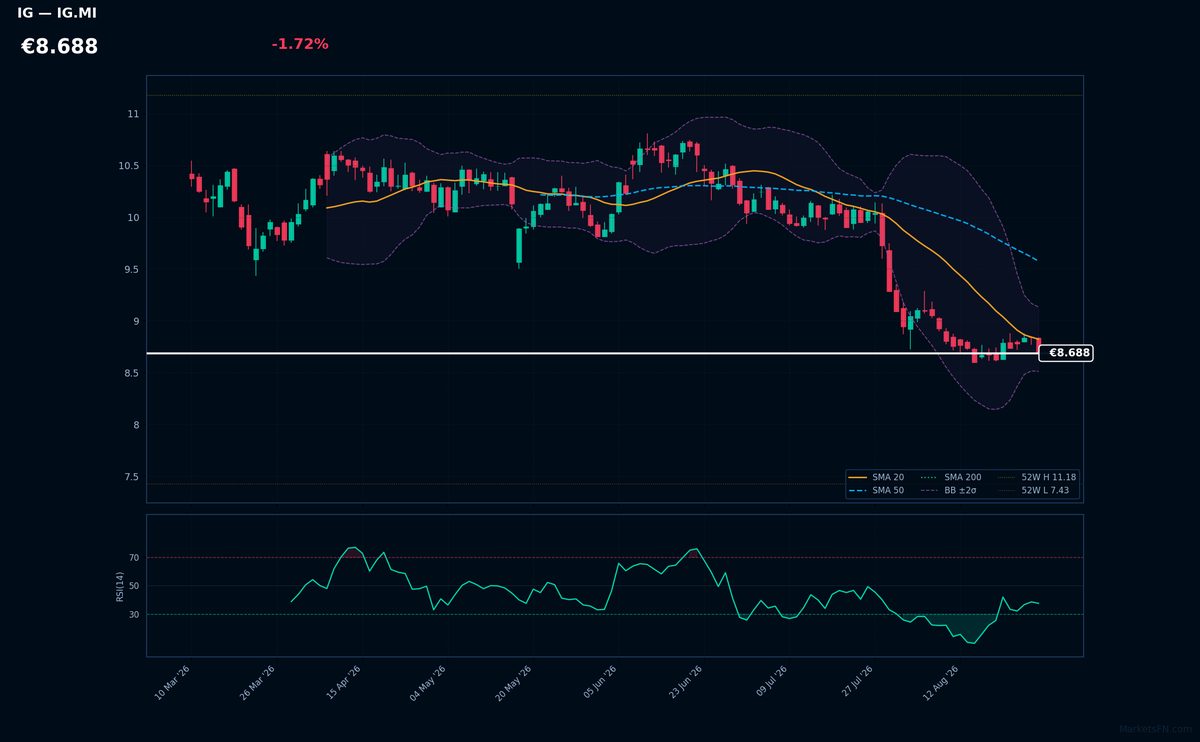Screen dimensions: 1200x742
Task: Click the IG — IG.MI ticker title
Action: pos(57,14)
